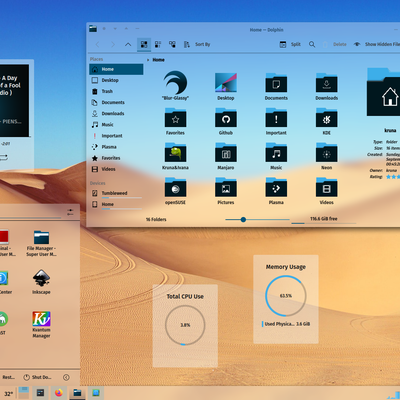400x400 pixels.
Task: Open the terminal-like app in the taskbar
Action: click(x=40, y=393)
